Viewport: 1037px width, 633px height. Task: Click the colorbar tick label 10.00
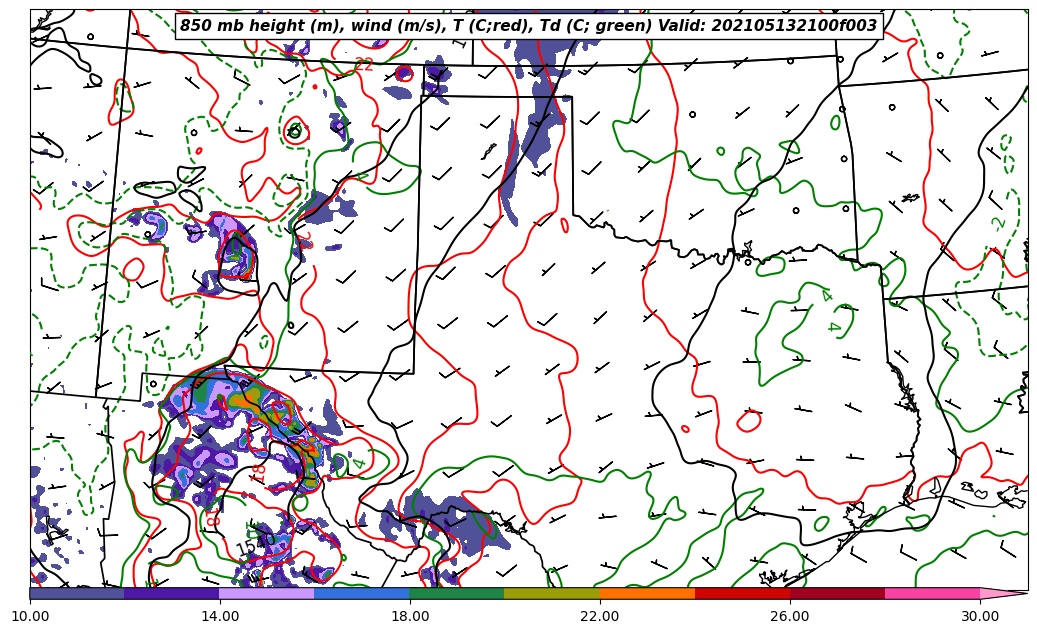coord(30,616)
